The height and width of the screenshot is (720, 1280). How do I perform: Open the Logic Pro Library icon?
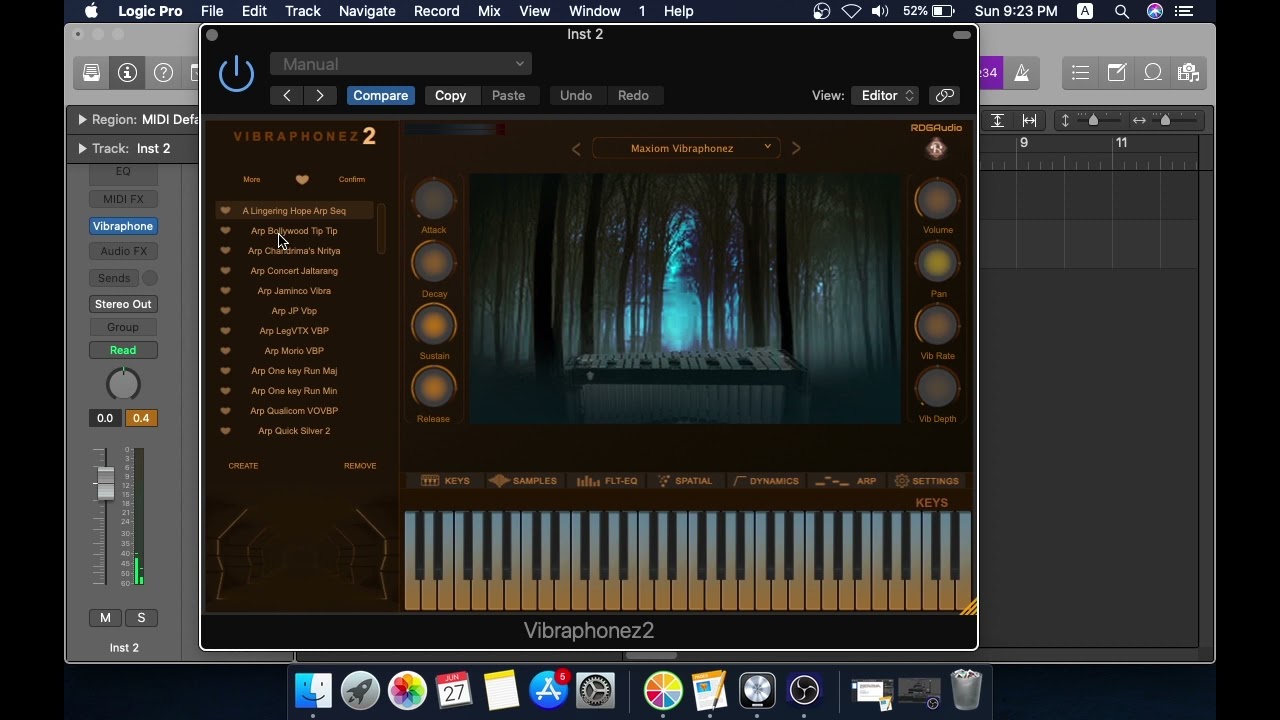[x=91, y=72]
